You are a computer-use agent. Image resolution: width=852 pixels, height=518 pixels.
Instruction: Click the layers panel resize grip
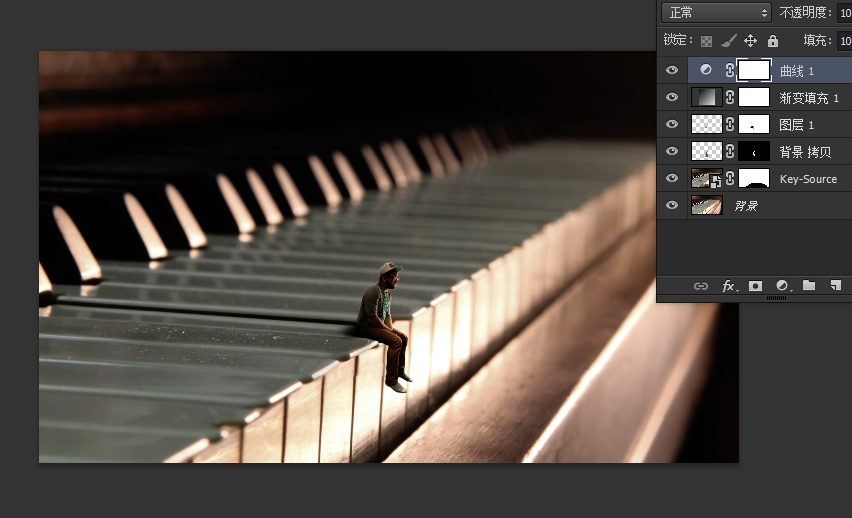click(776, 298)
